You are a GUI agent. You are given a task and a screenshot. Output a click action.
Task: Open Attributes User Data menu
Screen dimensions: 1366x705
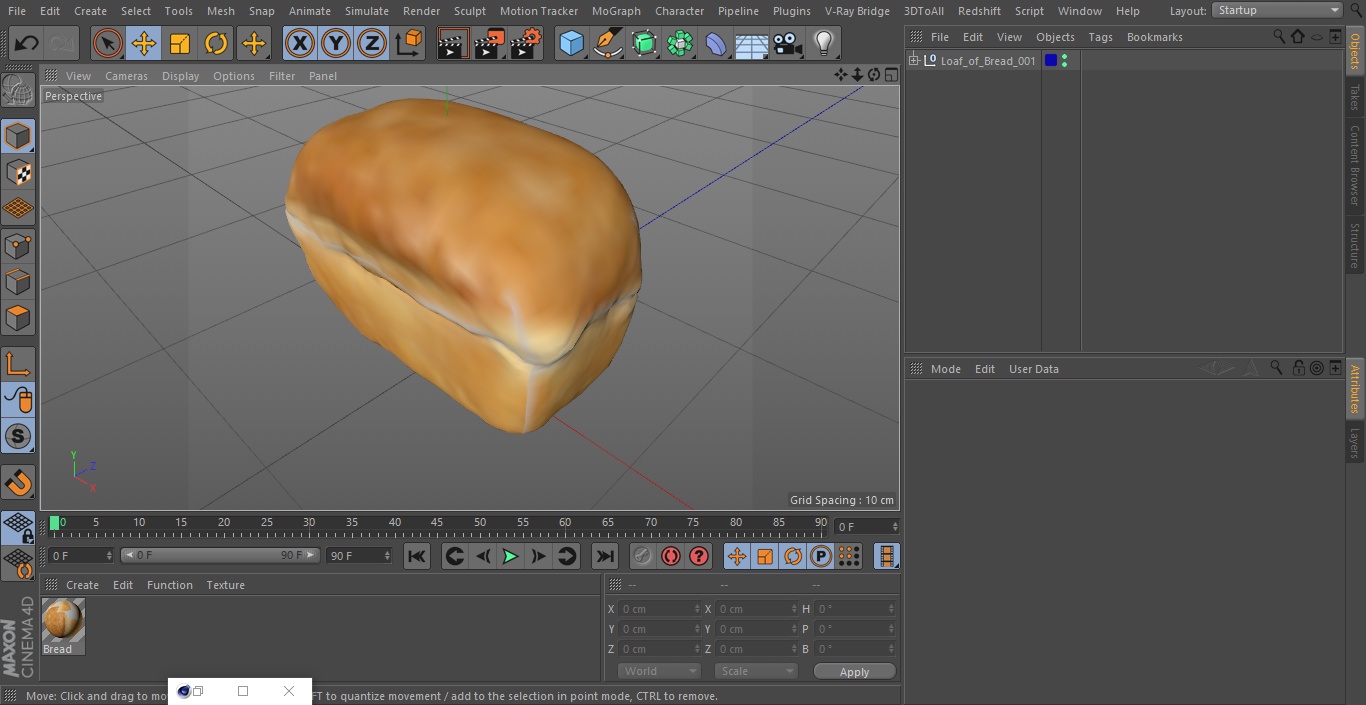coord(1033,369)
